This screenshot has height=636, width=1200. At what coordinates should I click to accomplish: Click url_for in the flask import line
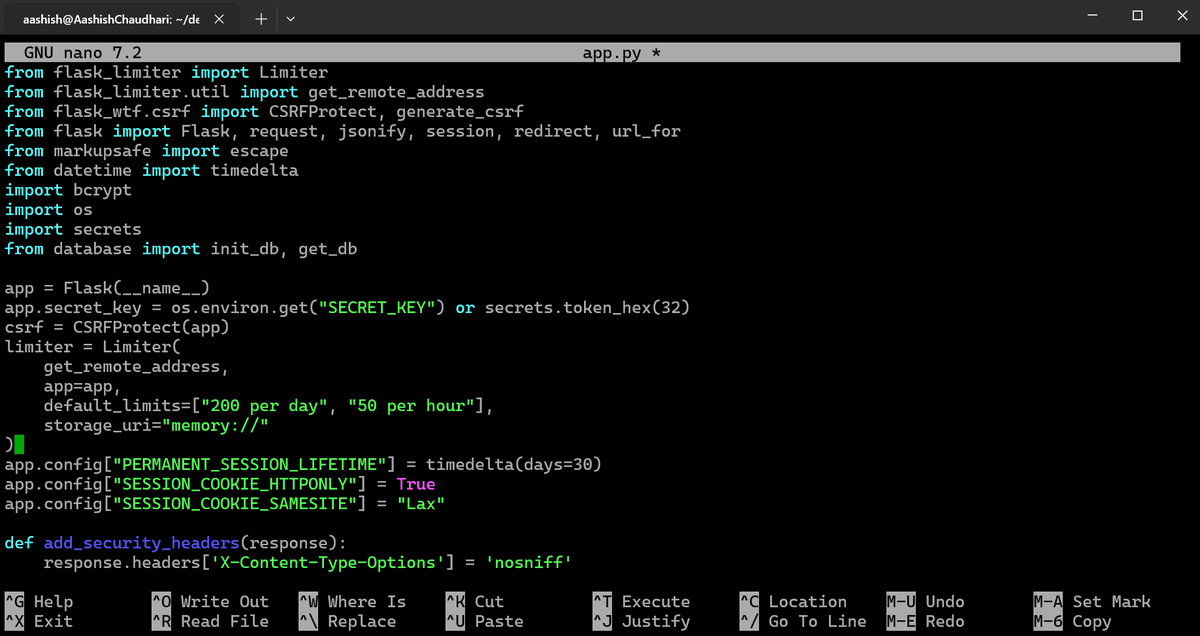point(646,131)
